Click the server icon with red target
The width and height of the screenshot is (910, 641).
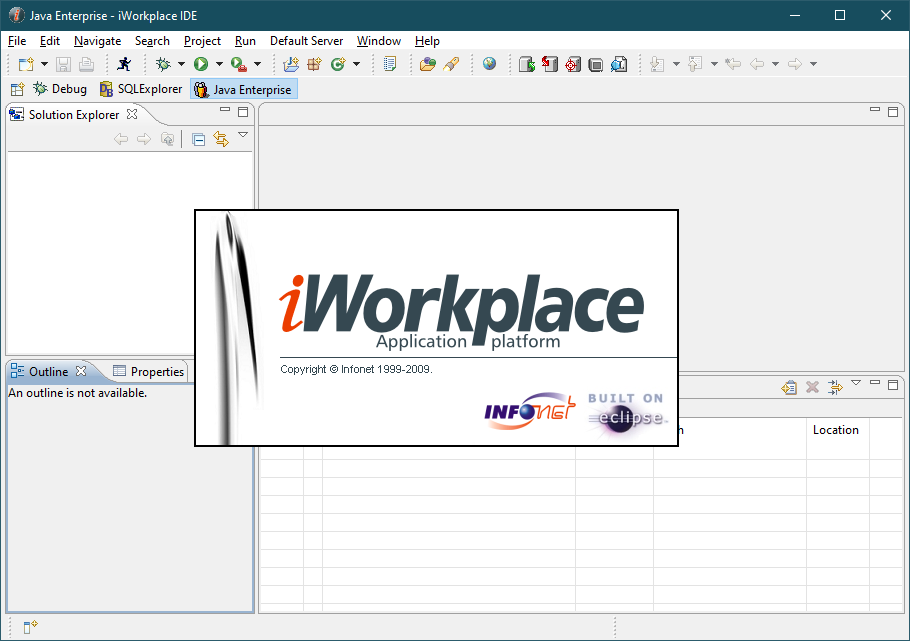[x=573, y=64]
